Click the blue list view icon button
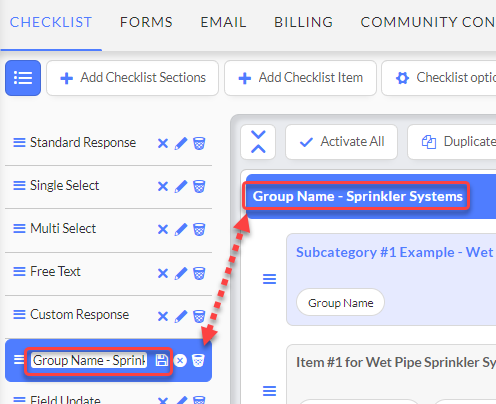 tap(23, 78)
